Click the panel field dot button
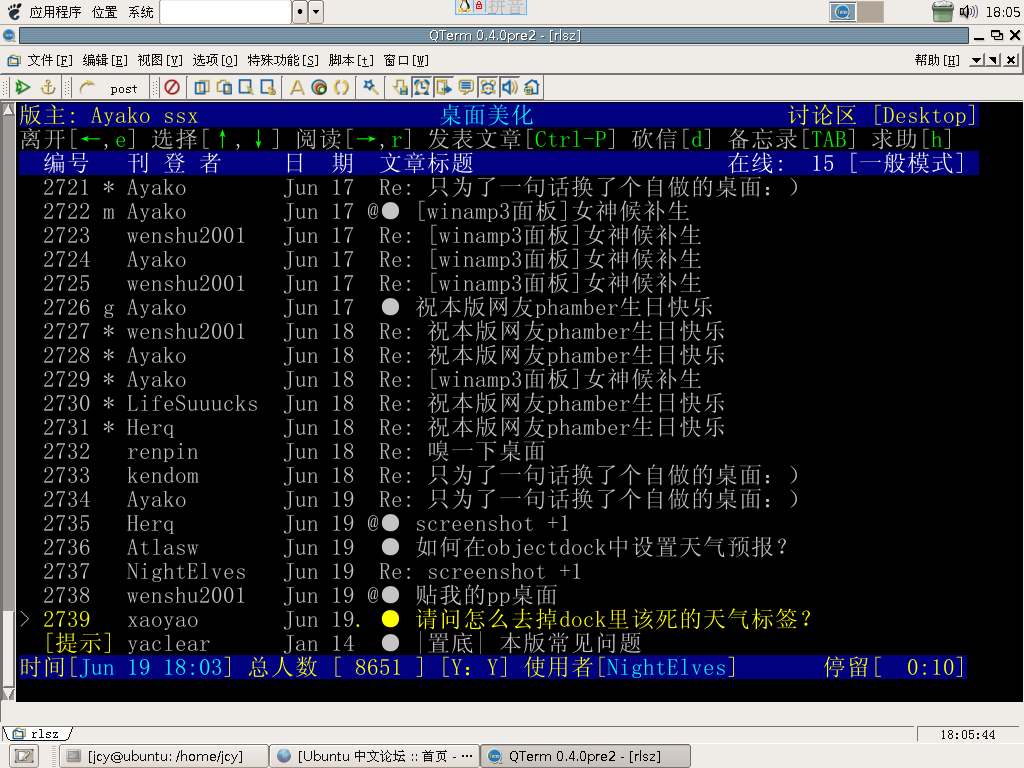This screenshot has height=768, width=1024. pos(299,12)
